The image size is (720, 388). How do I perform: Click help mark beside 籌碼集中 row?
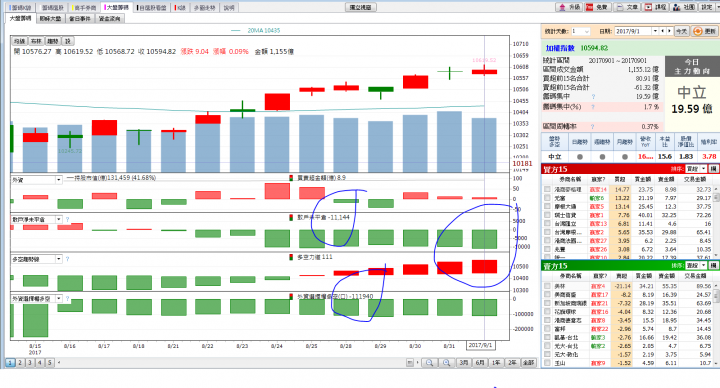point(593,97)
